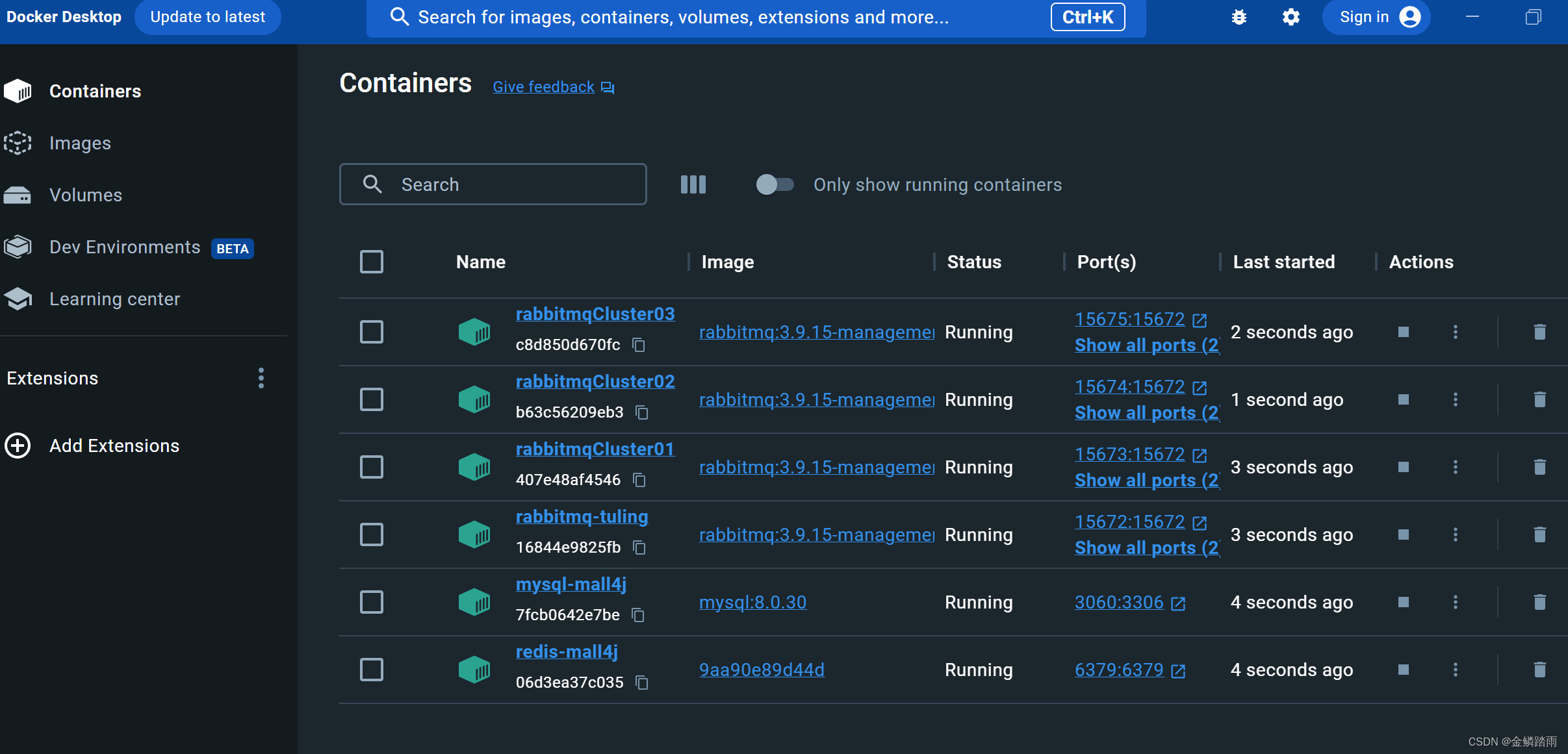Stop the rabbitmqCluster02 container
The height and width of the screenshot is (754, 1568).
tap(1404, 399)
